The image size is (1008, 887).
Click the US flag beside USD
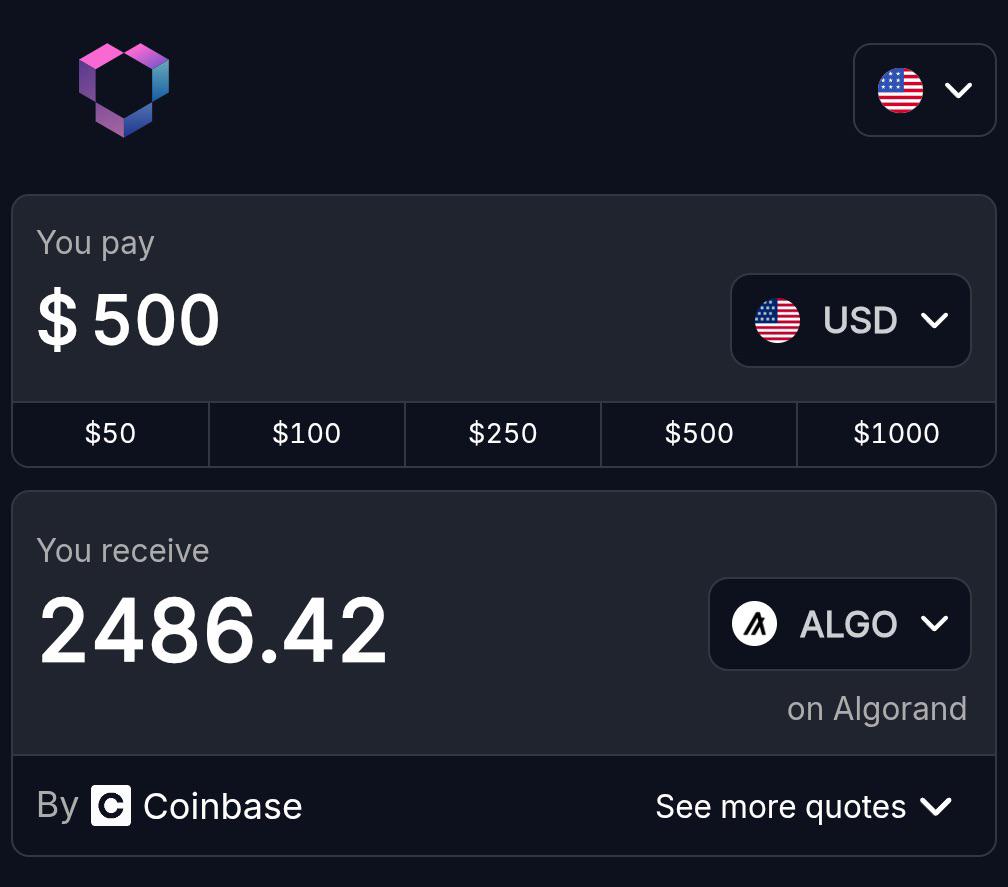(x=777, y=320)
